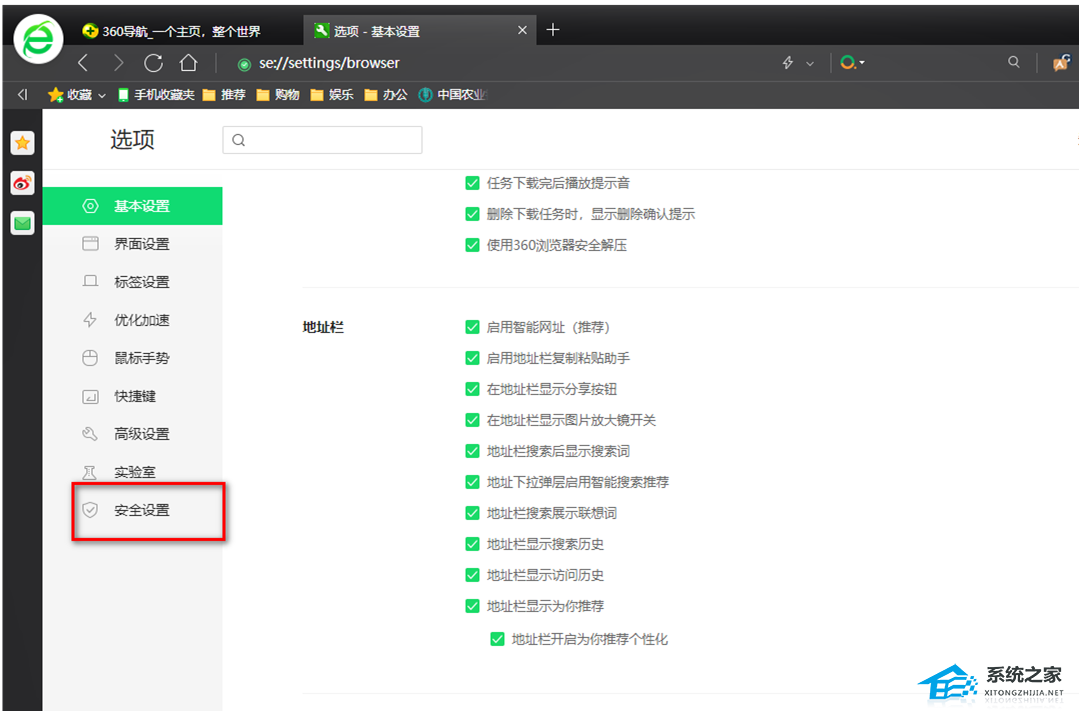Reload the page with the refresh icon
The width and height of the screenshot is (1079, 711).
tap(153, 63)
